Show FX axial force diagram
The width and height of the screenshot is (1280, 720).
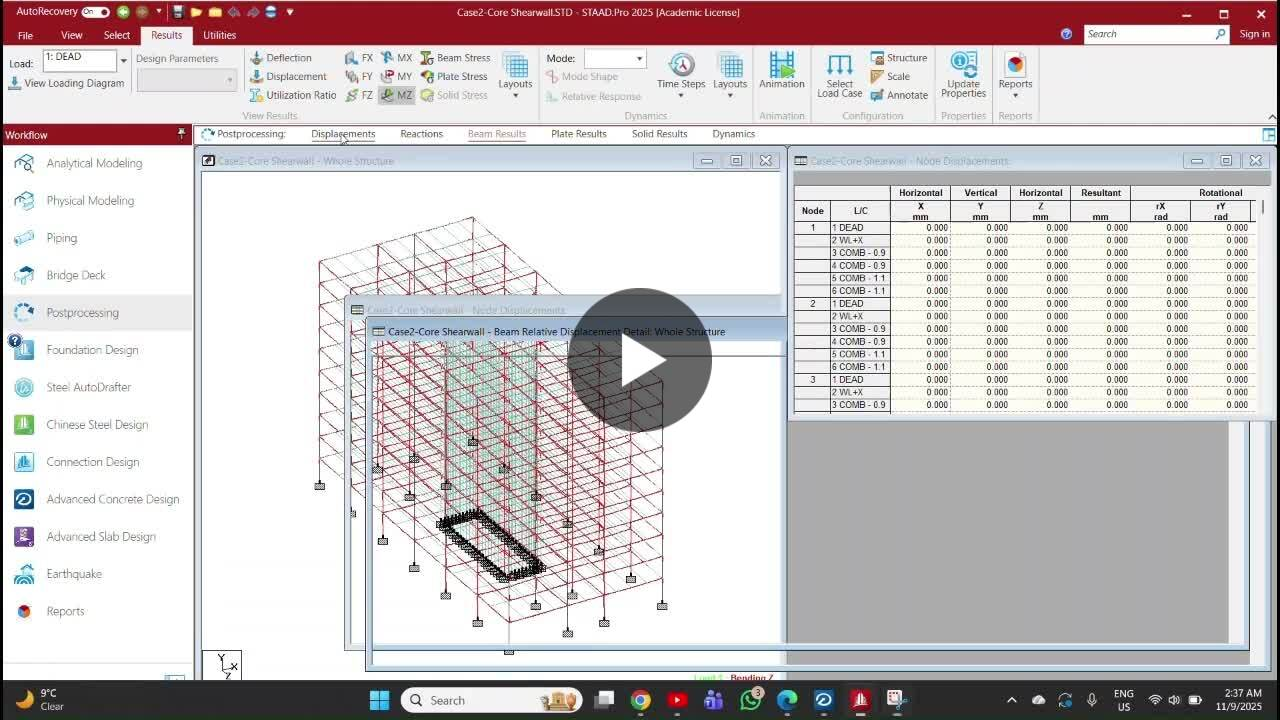(x=359, y=58)
